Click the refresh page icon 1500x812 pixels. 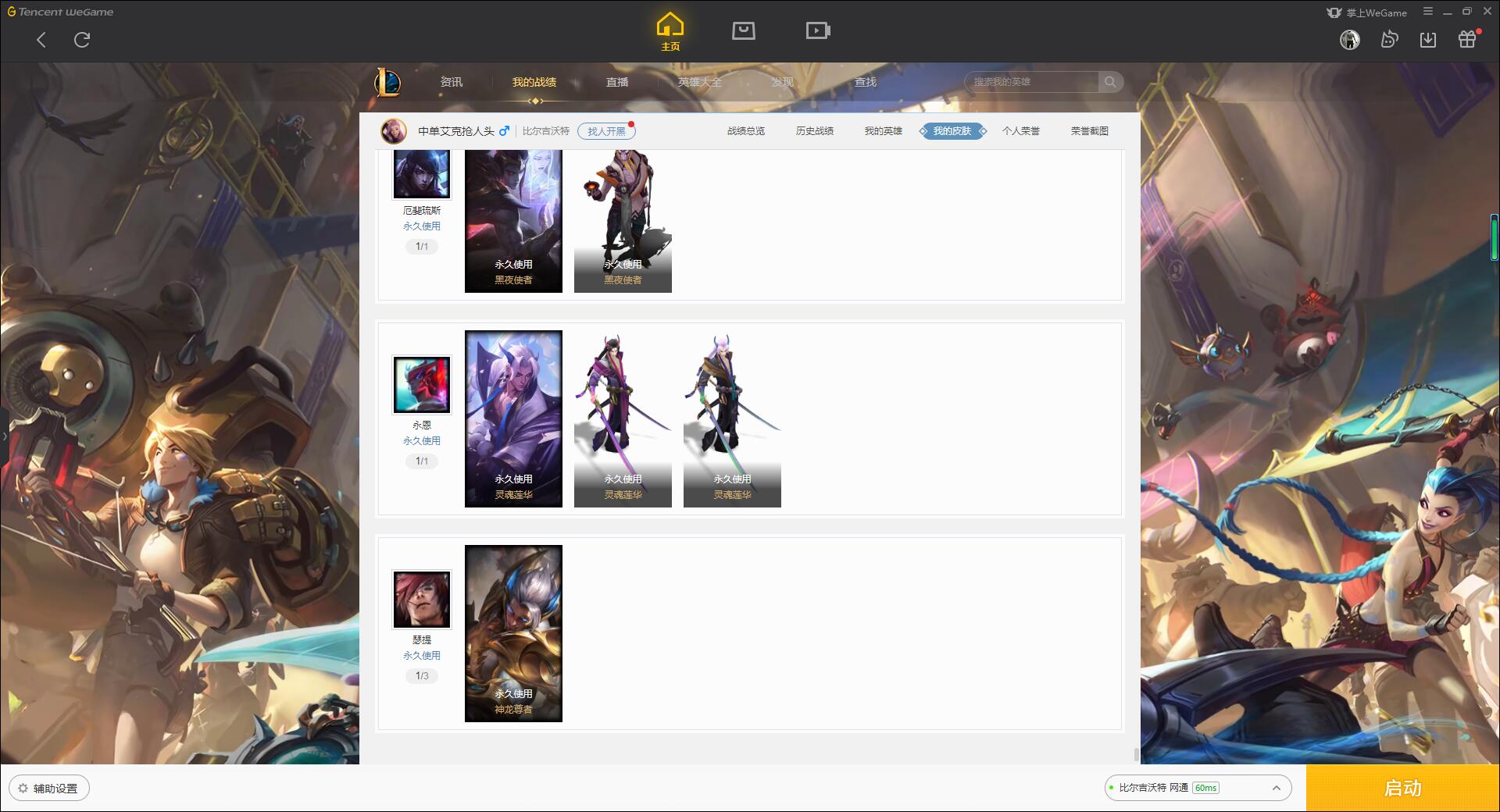click(82, 40)
